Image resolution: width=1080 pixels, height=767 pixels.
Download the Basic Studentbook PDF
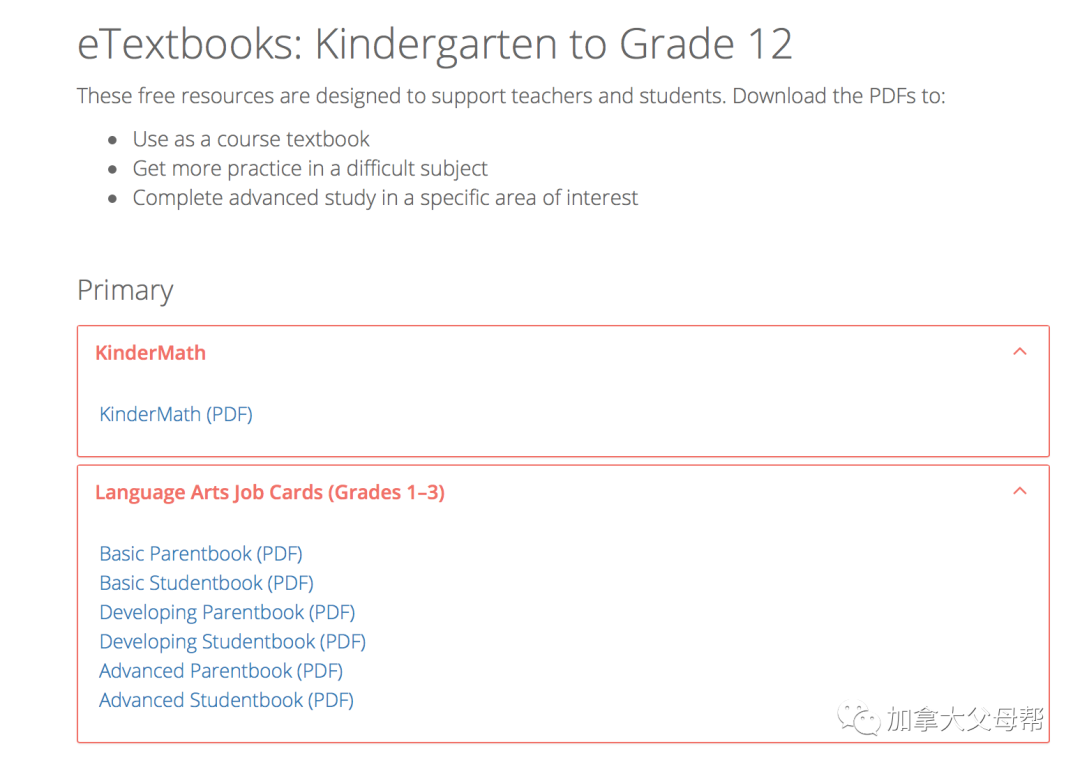[205, 582]
